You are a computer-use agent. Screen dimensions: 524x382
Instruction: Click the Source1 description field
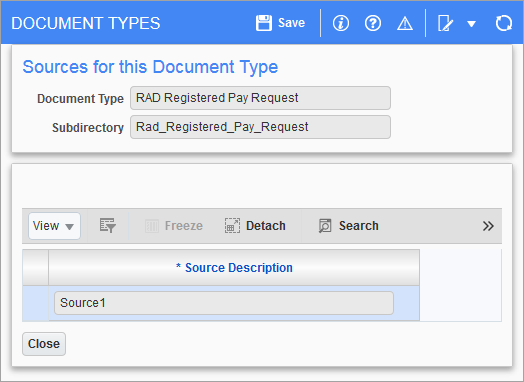click(x=224, y=303)
